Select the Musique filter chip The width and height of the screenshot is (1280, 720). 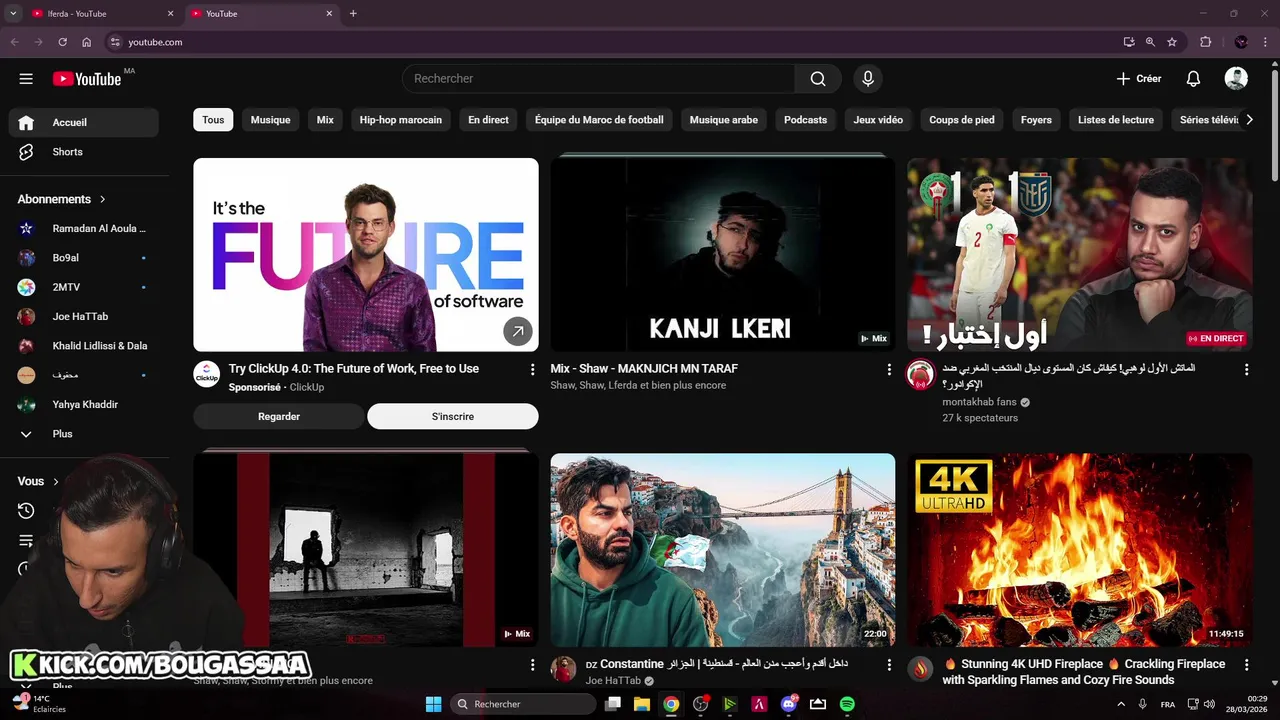point(270,120)
